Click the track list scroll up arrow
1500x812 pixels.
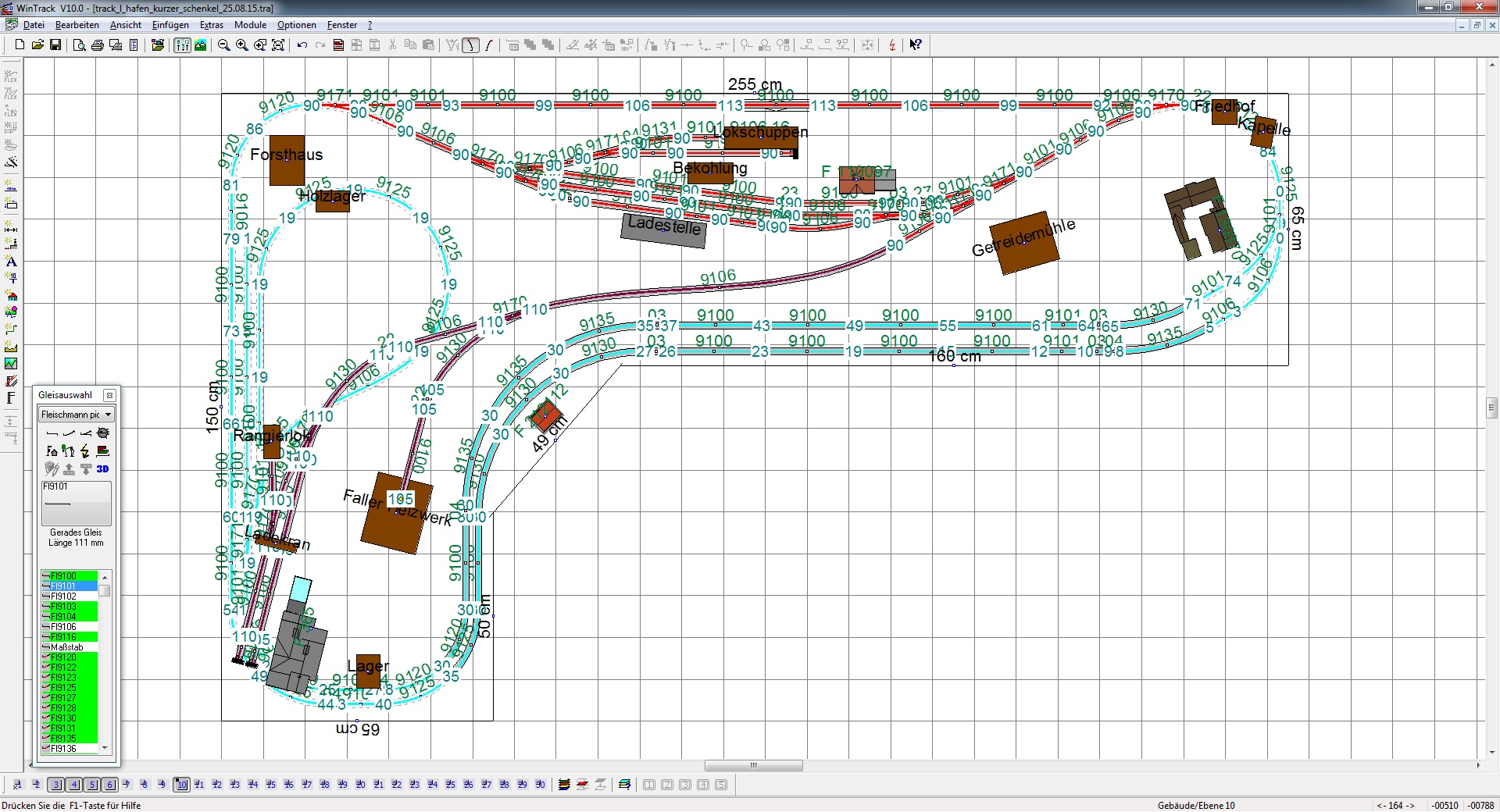pyautogui.click(x=105, y=576)
